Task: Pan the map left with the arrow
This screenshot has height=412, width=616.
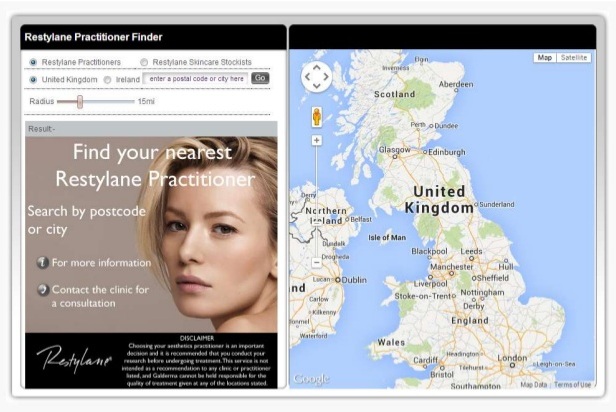Action: (307, 77)
